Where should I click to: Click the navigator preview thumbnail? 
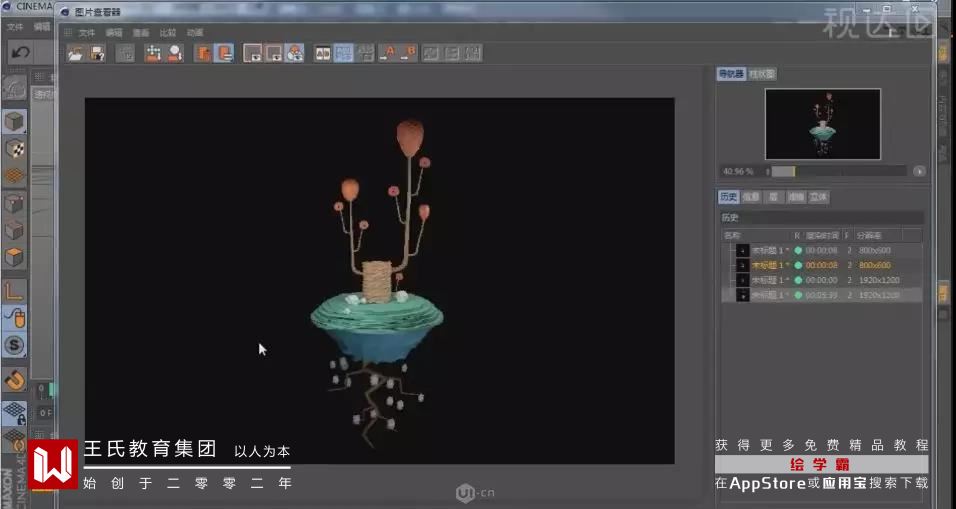pyautogui.click(x=822, y=124)
